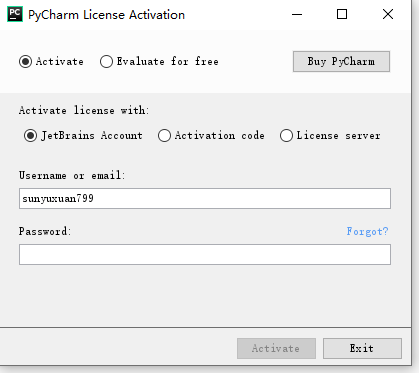Click the 'Password:' label text
Viewport: 419px width, 373px height.
click(45, 231)
